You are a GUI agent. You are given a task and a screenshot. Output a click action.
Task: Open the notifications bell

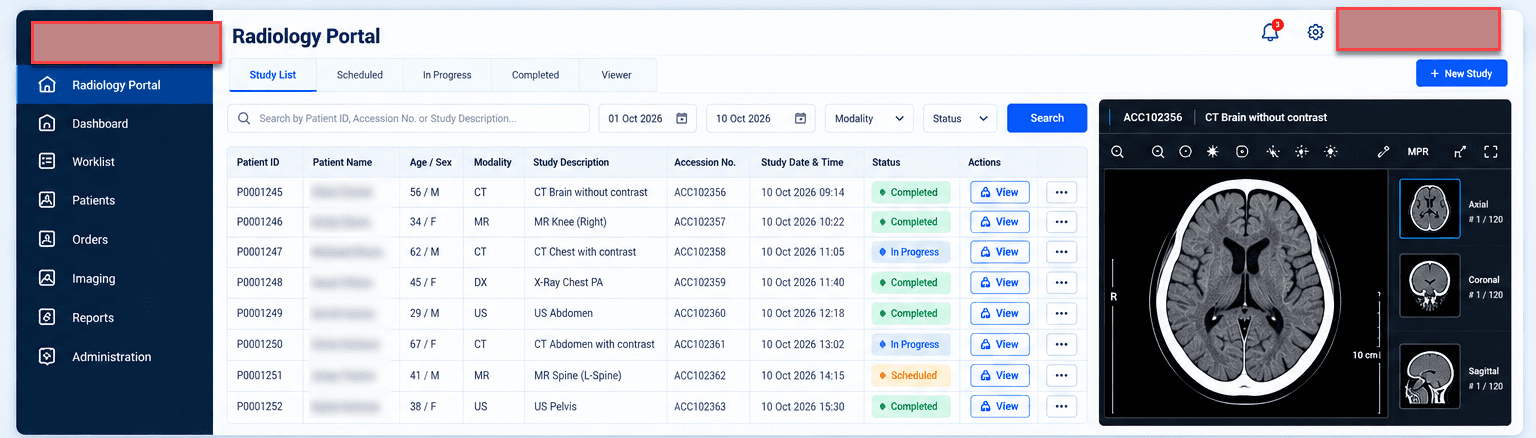pyautogui.click(x=1270, y=32)
